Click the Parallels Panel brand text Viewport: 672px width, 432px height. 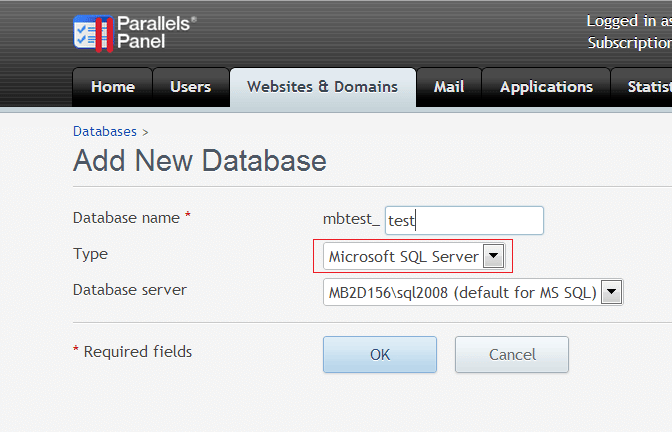[x=157, y=31]
